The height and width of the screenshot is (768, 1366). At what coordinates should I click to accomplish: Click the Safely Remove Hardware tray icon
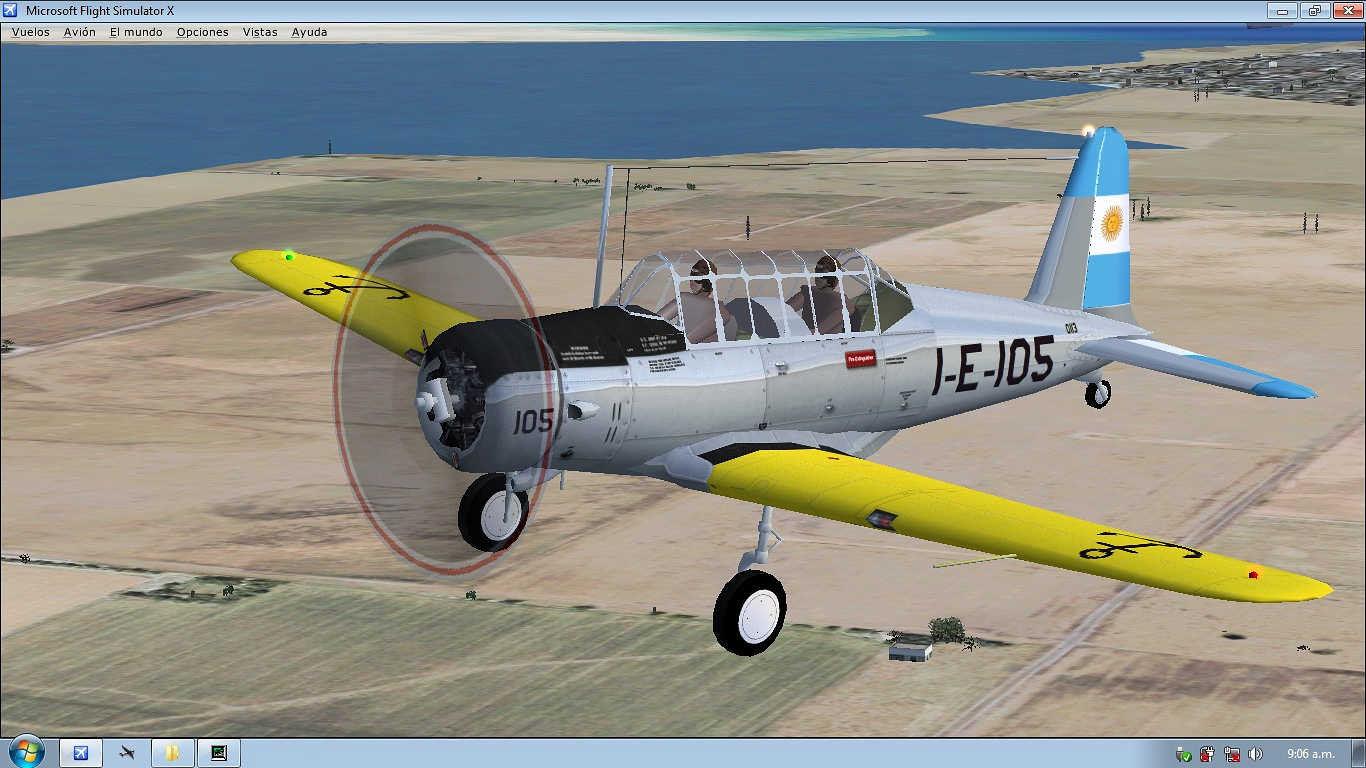point(1184,754)
